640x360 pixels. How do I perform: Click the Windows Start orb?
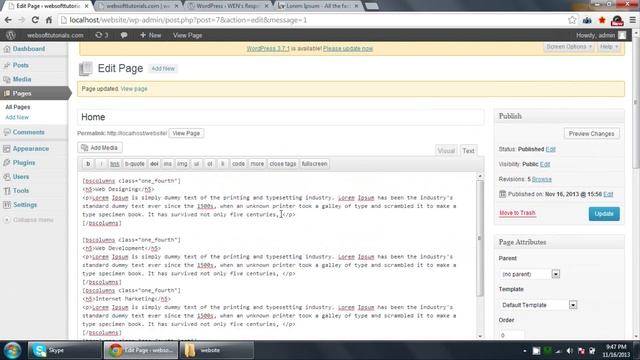[12, 350]
